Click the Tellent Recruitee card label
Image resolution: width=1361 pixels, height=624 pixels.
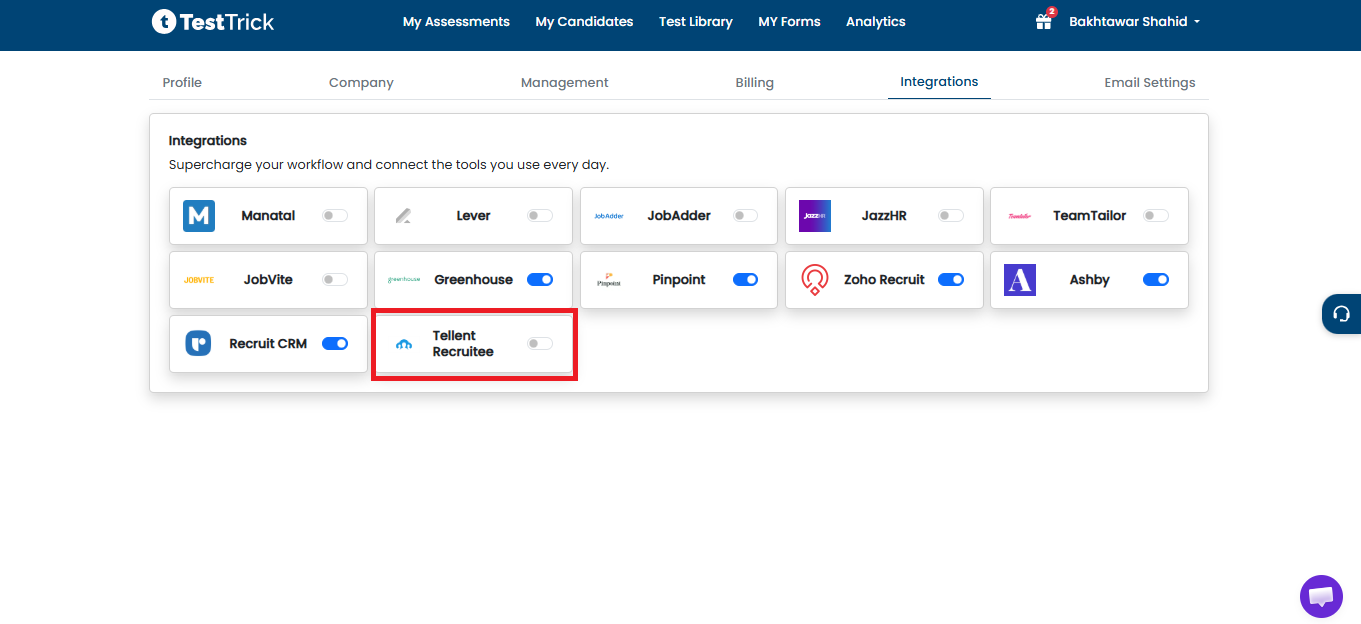(463, 344)
